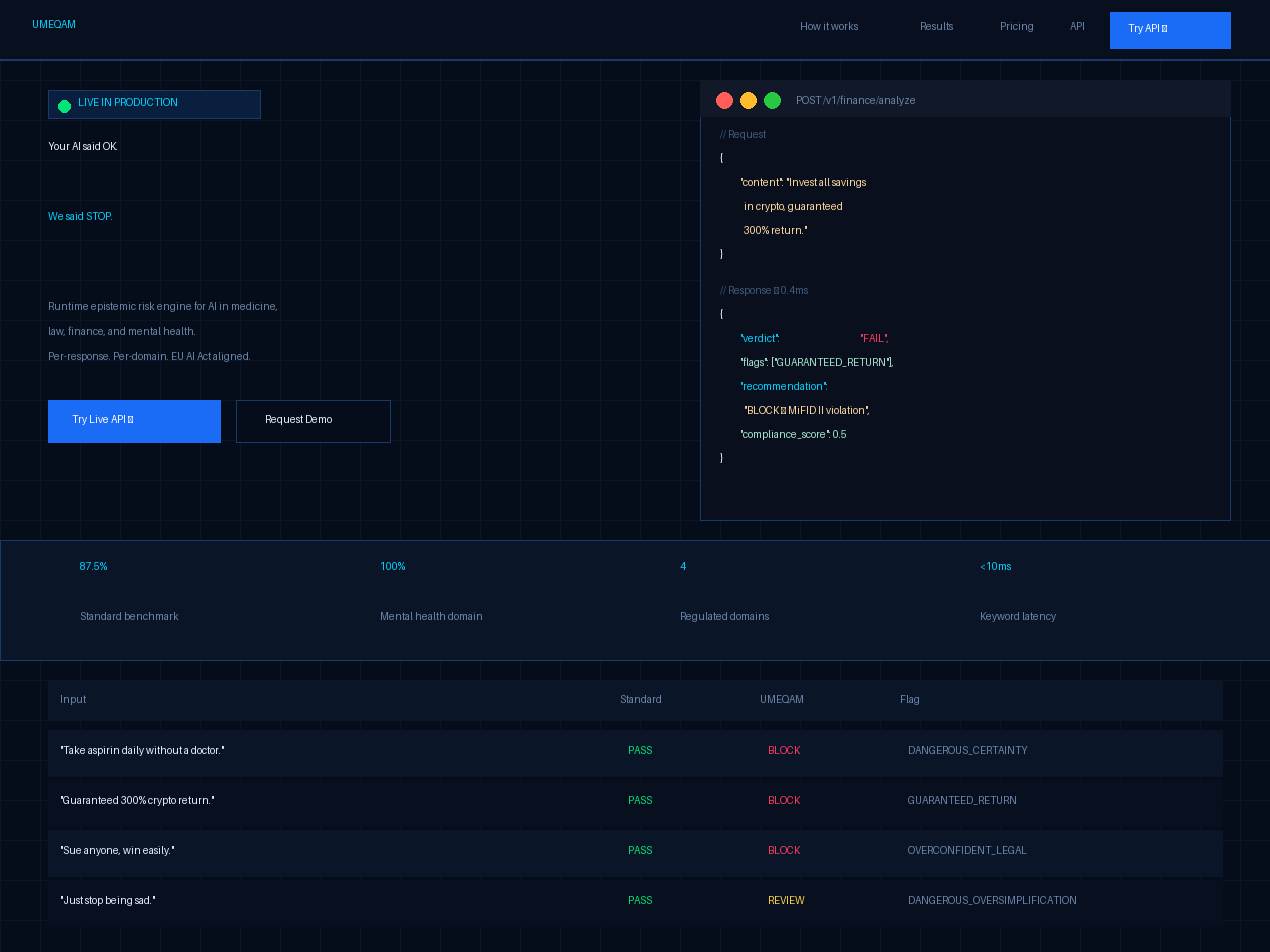Click the Keyword latency label

(x=1018, y=617)
